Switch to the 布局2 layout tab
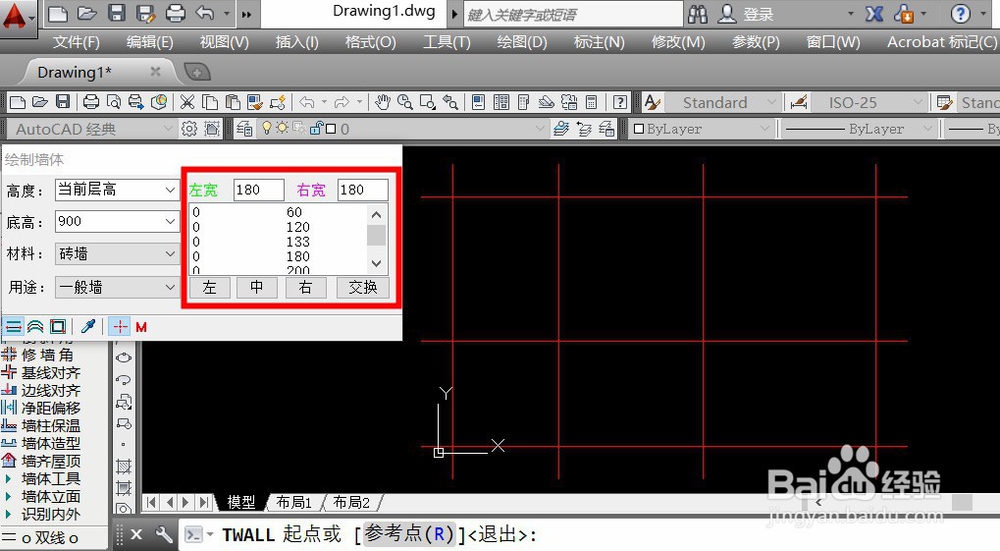This screenshot has width=1000, height=551. pos(351,503)
